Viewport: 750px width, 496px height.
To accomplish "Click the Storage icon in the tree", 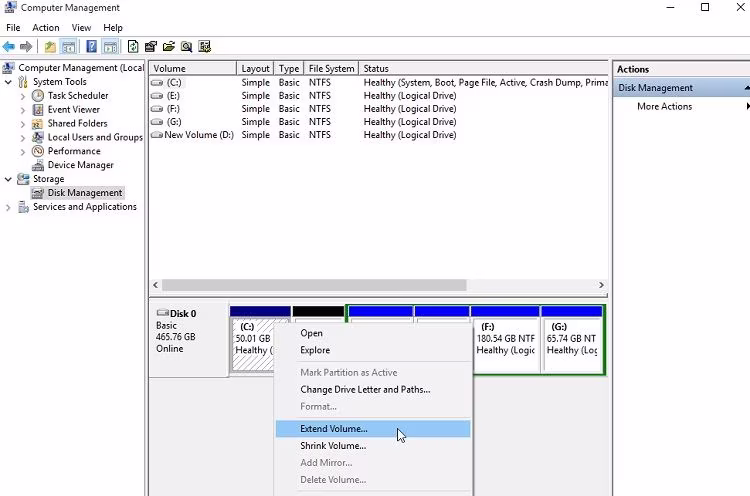I will coord(23,179).
